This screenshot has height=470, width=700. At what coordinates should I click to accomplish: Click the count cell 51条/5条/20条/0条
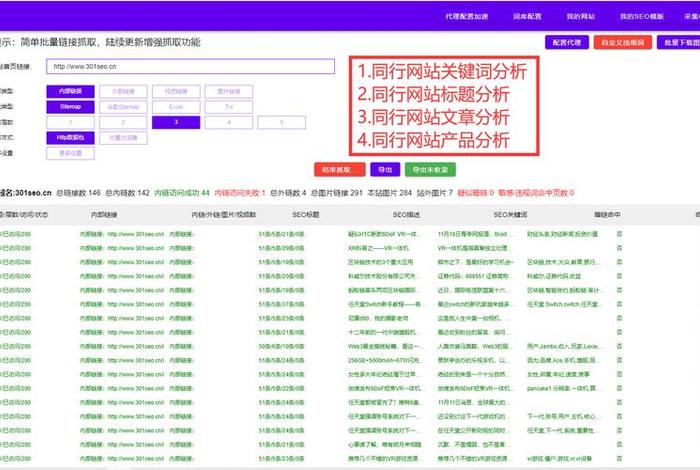(281, 276)
